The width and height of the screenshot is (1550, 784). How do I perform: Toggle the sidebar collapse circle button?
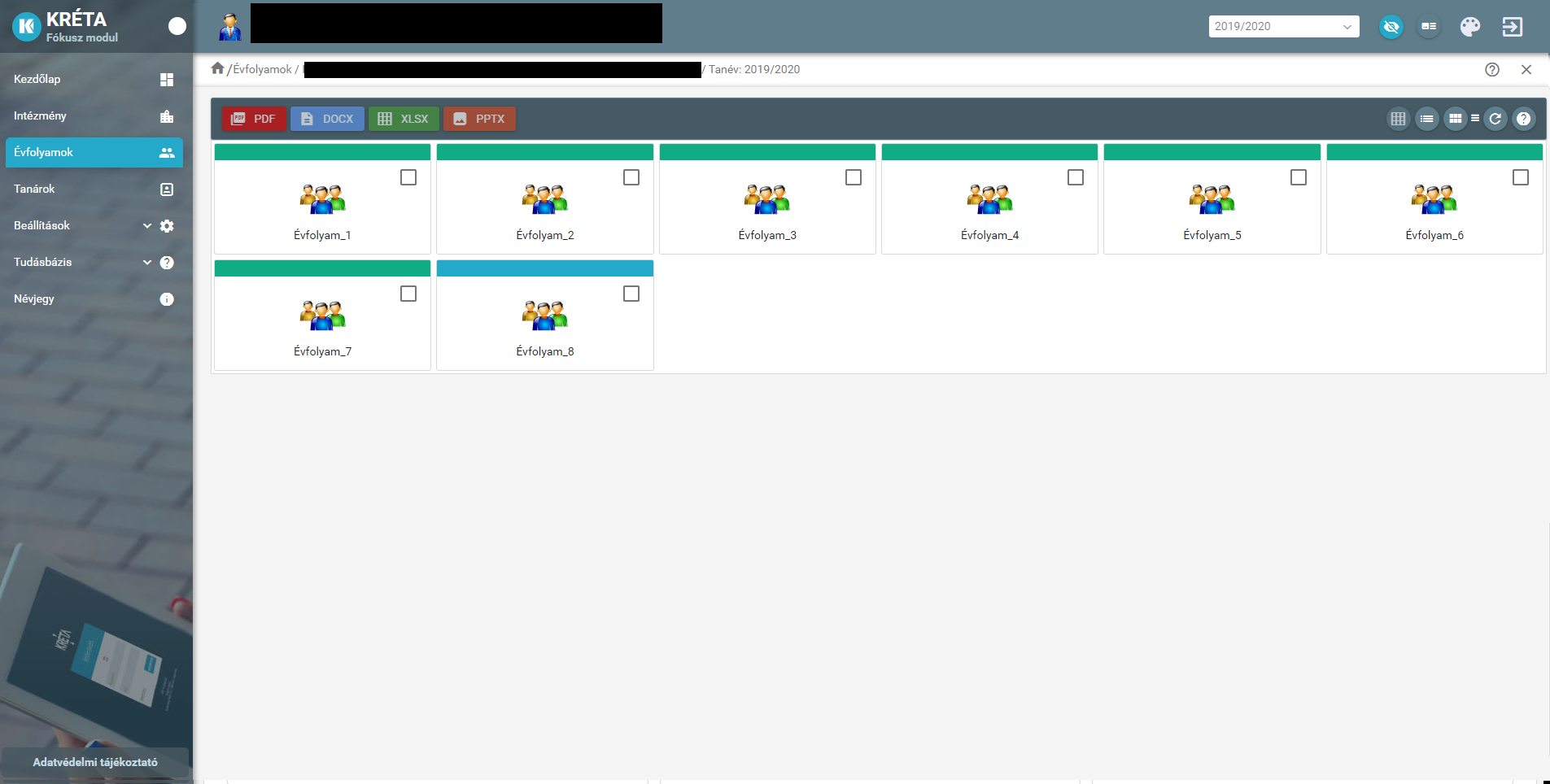click(177, 26)
